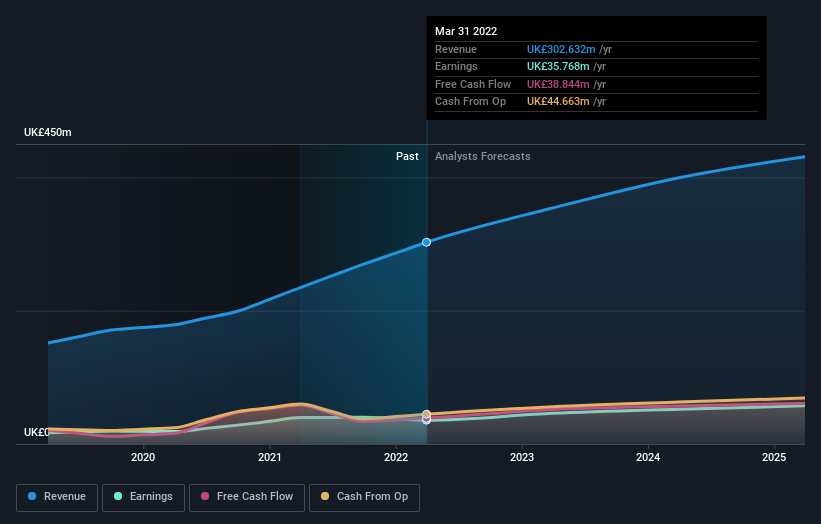Screen dimensions: 821x524
Task: Click the orange Cash From Op data point
Action: coord(427,414)
